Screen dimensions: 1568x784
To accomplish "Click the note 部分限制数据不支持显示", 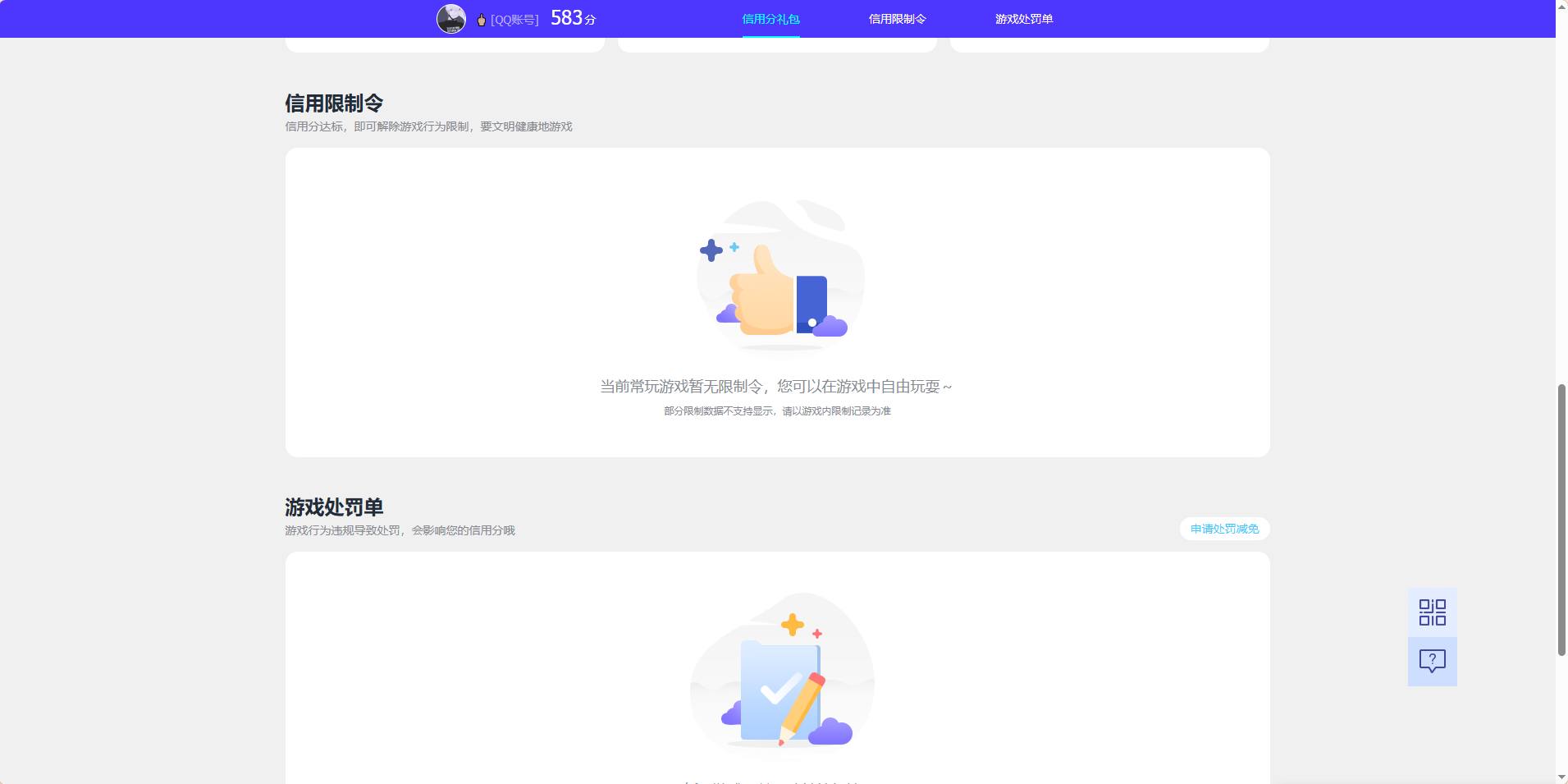I will 719,411.
